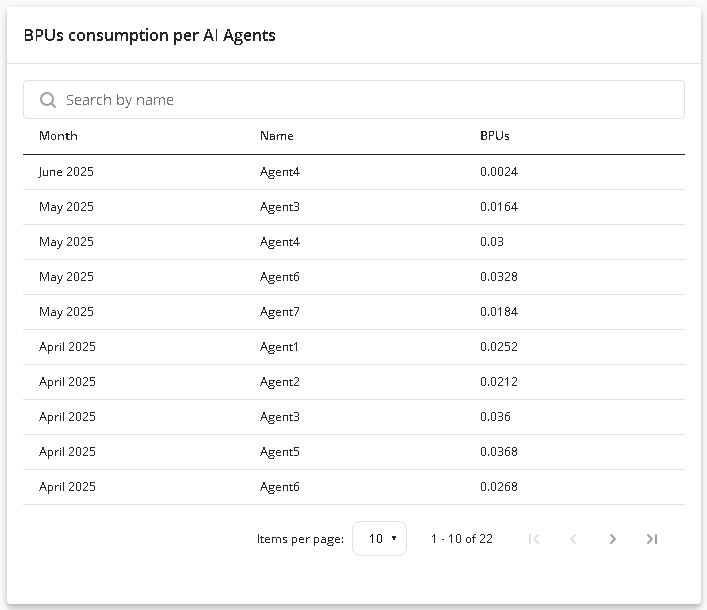Select the June 2025 Agent4 row
Screen dimensions: 707x610
pyautogui.click(x=354, y=172)
